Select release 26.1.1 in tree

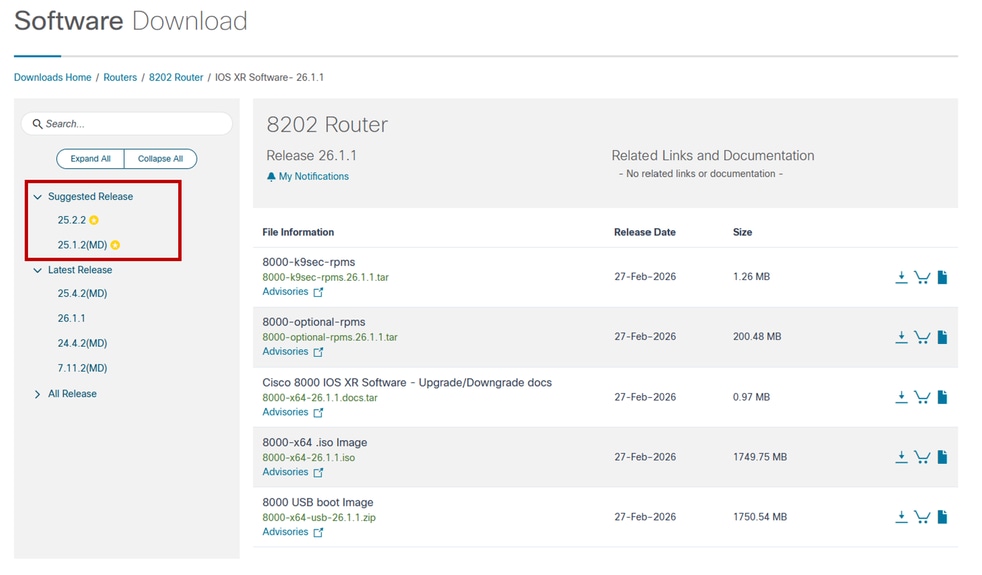(71, 318)
